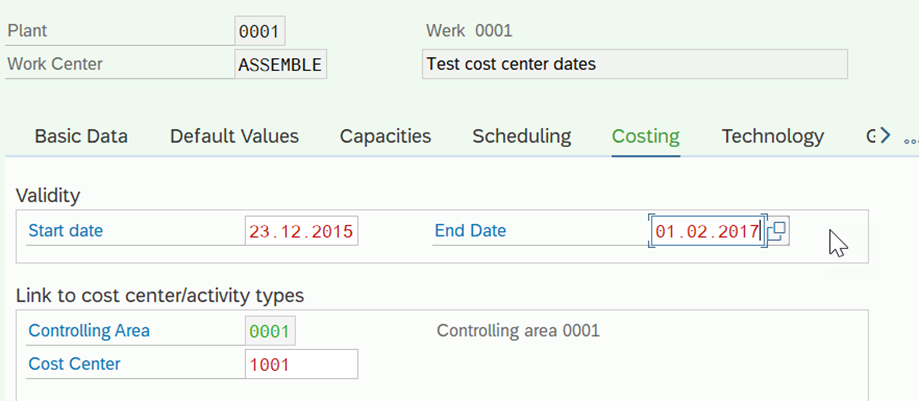This screenshot has height=401, width=919.
Task: Open the Default Values tab
Action: pyautogui.click(x=234, y=137)
